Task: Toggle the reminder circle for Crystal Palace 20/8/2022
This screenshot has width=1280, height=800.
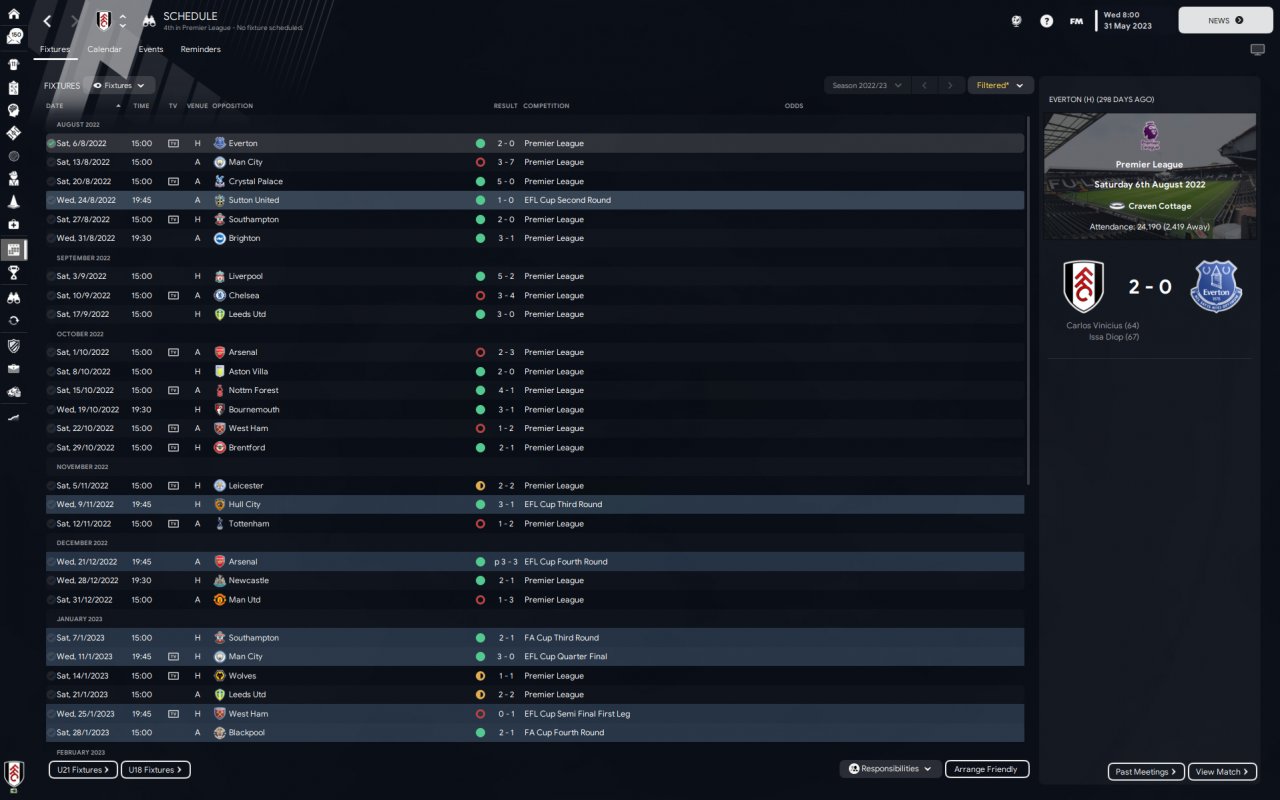Action: click(51, 181)
